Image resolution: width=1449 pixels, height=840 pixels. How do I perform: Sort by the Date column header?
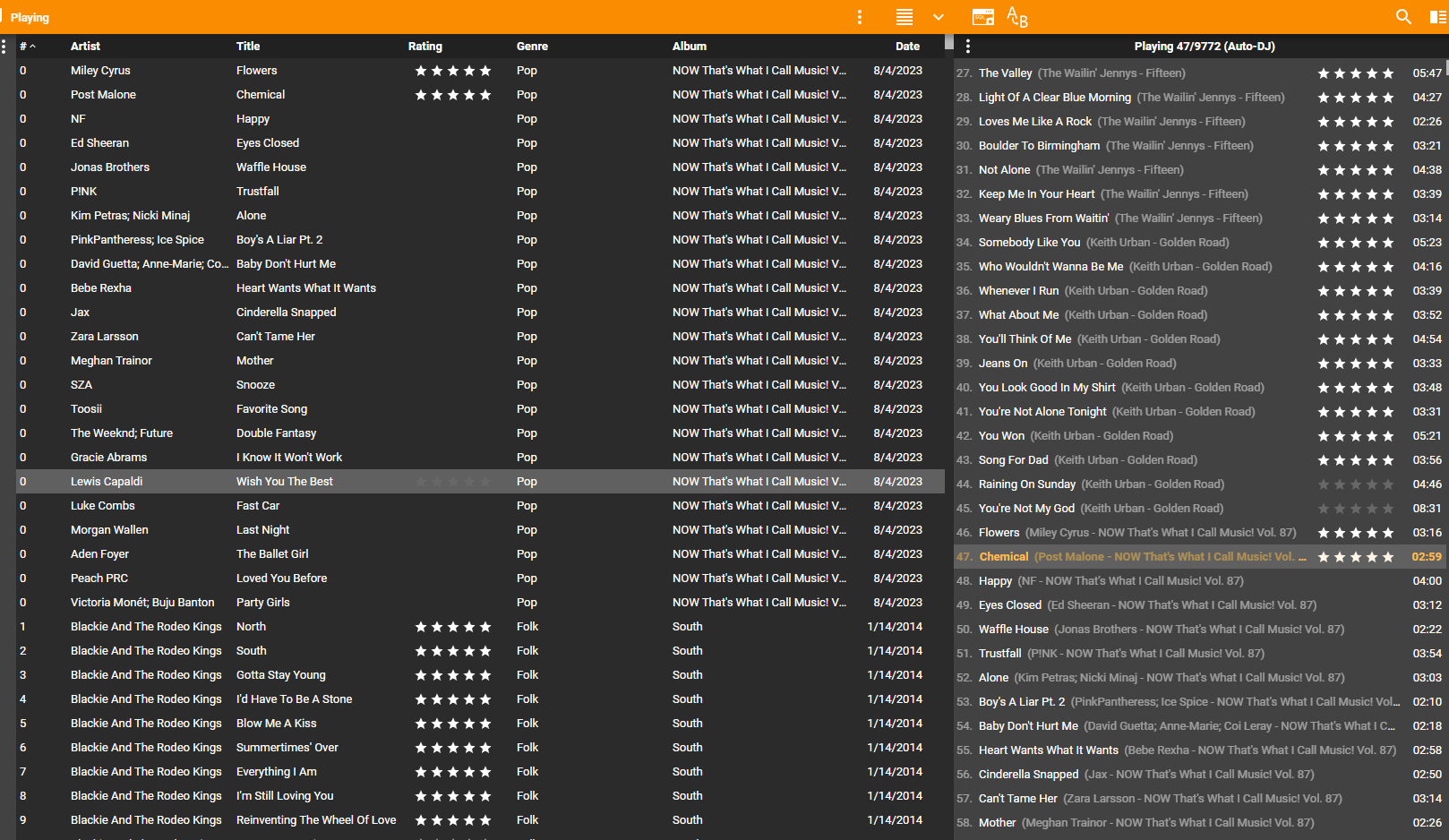(906, 47)
